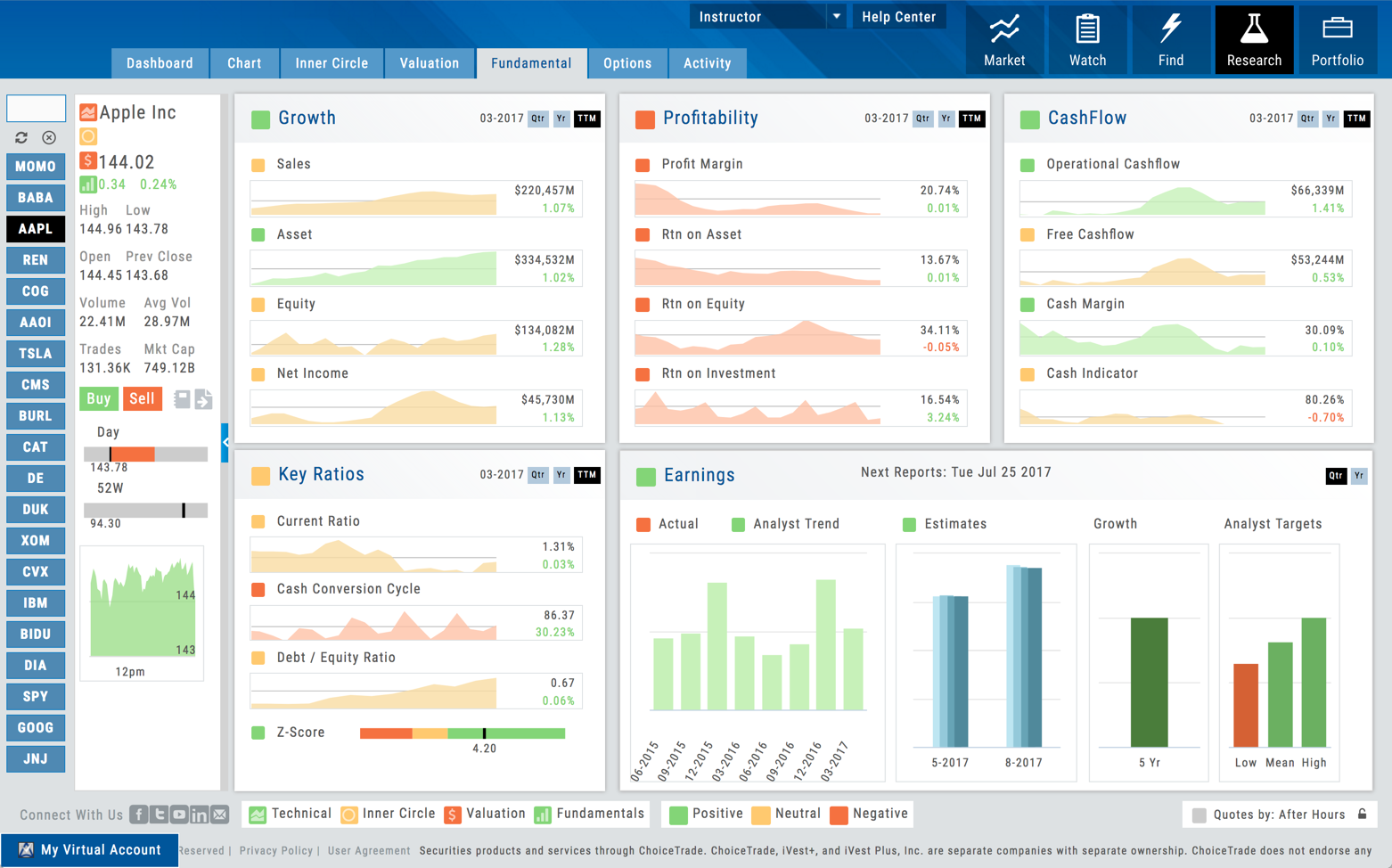This screenshot has height=868, width=1392.
Task: Open the Privacy Policy link
Action: click(276, 850)
